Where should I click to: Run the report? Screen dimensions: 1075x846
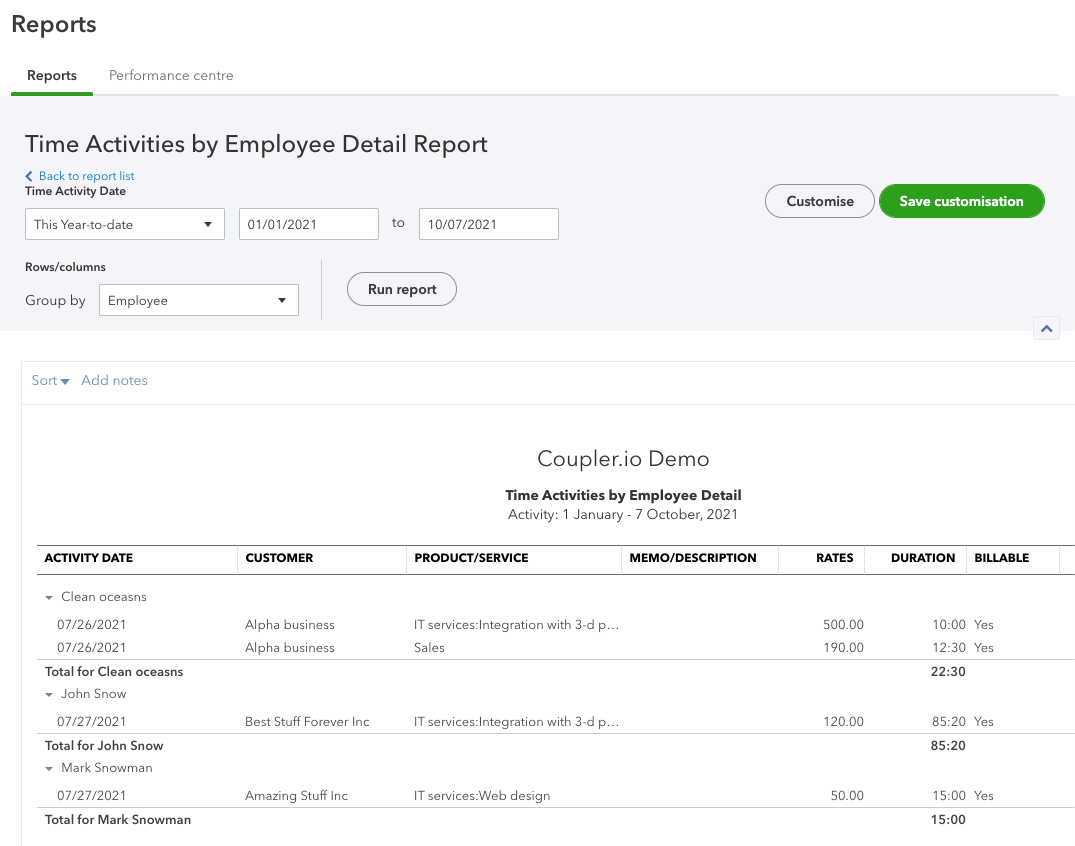point(401,288)
